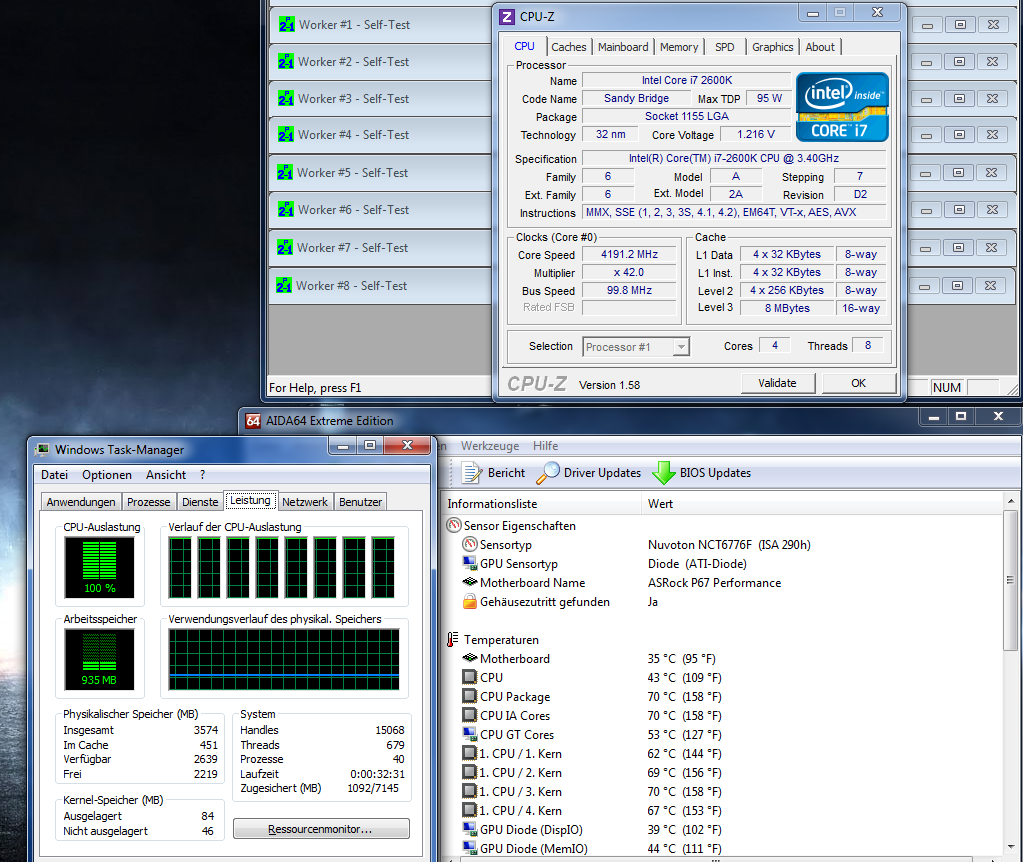Click the AIDA64 list scroll-up arrow

coord(1011,501)
